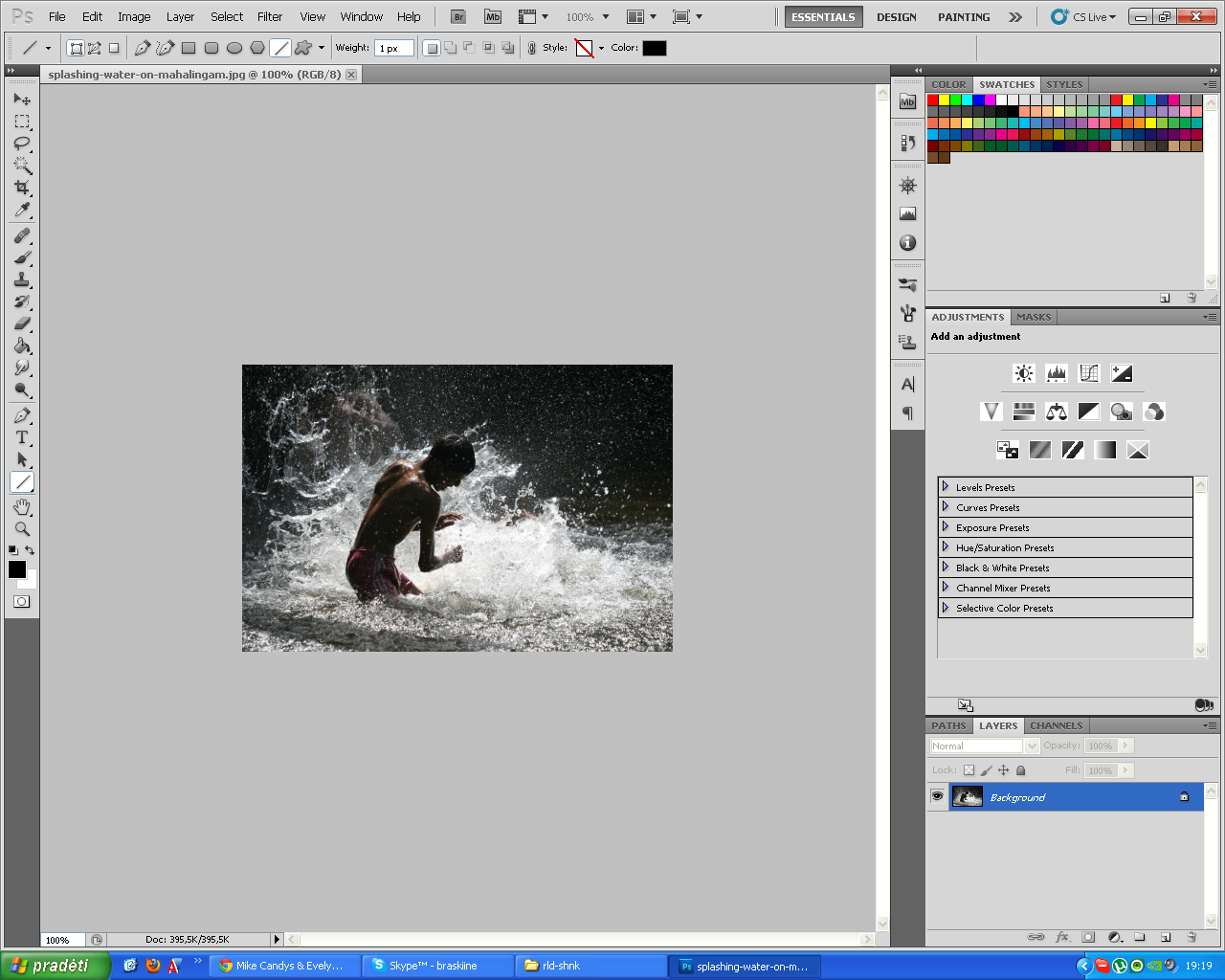Image resolution: width=1225 pixels, height=980 pixels.
Task: Expand Exposure Presets list
Action: pos(946,526)
